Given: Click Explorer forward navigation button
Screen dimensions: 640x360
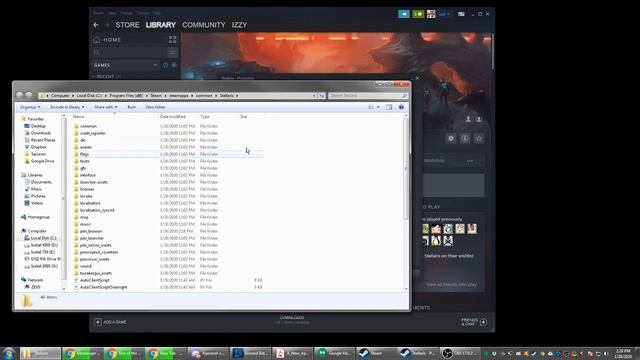Looking at the screenshot, I should 29,95.
